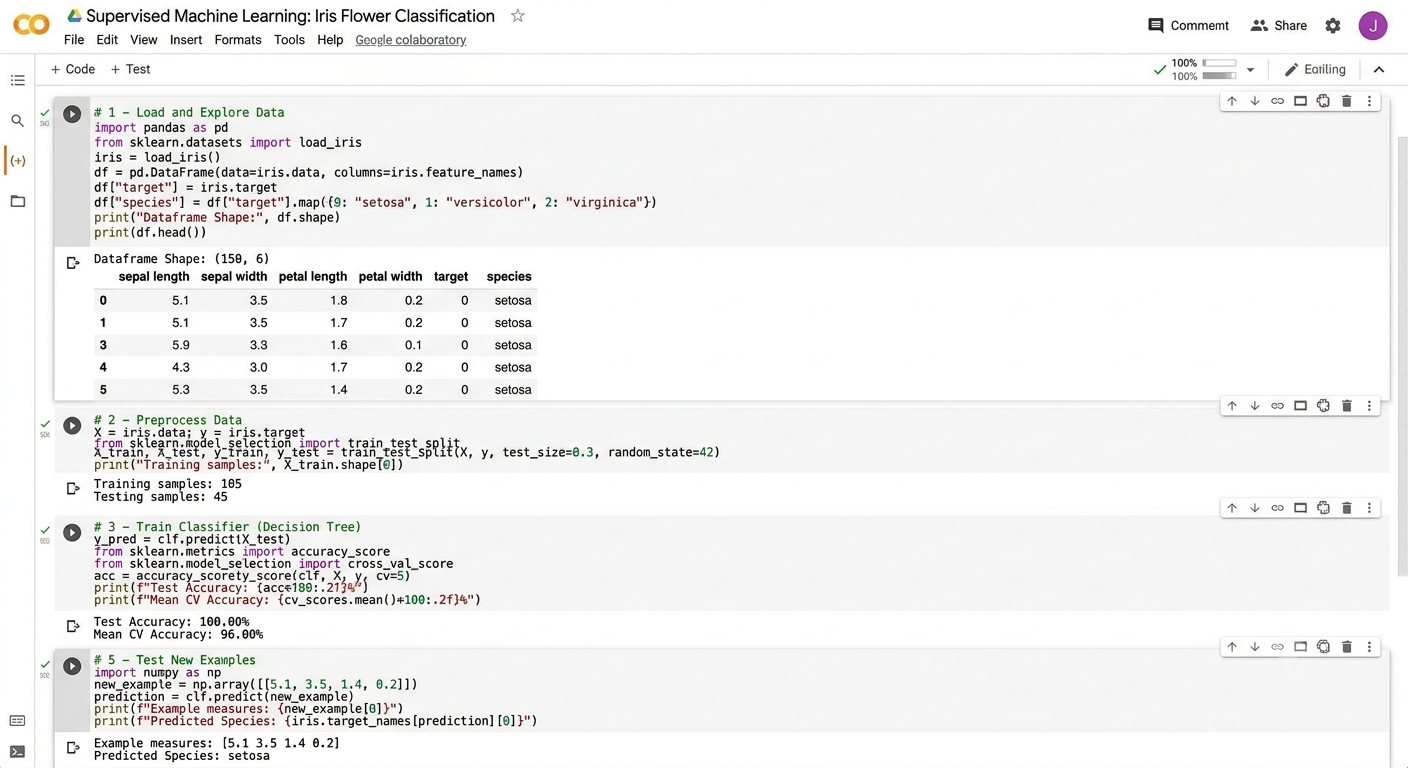Toggle output of Dataframe Shape cell
The height and width of the screenshot is (768, 1408).
pos(72,263)
